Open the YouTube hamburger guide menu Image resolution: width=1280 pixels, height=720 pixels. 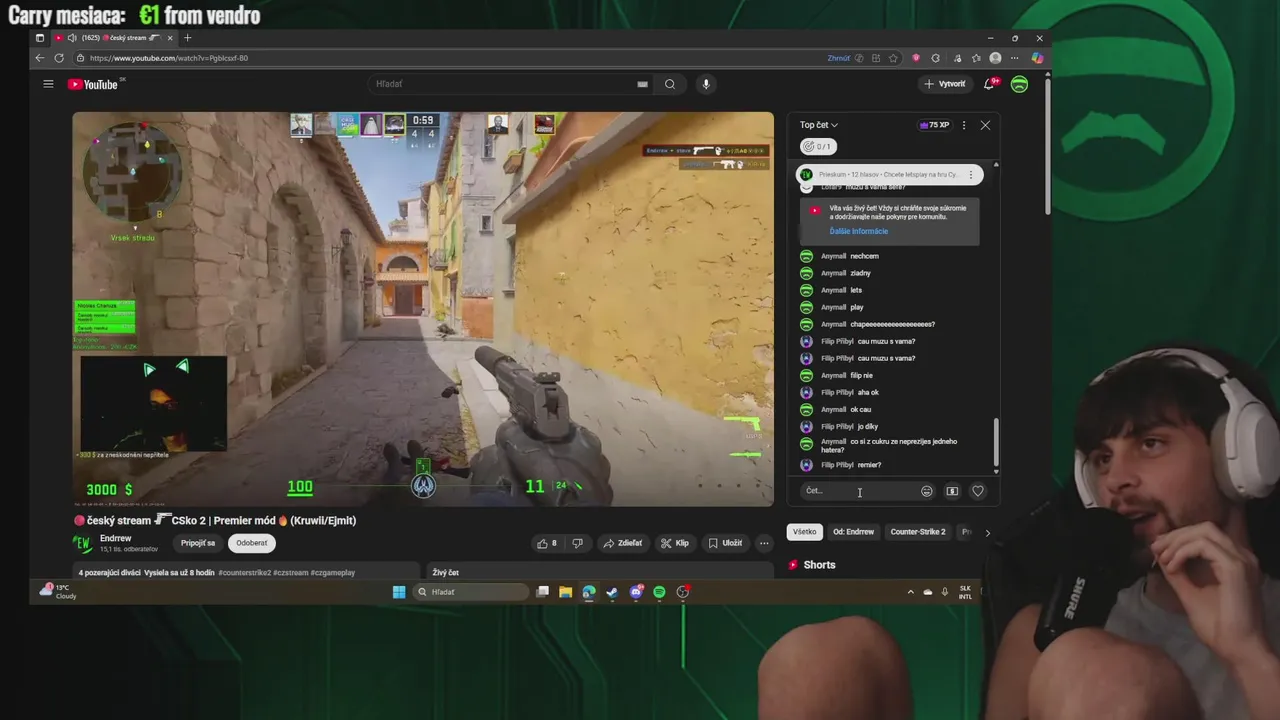48,84
